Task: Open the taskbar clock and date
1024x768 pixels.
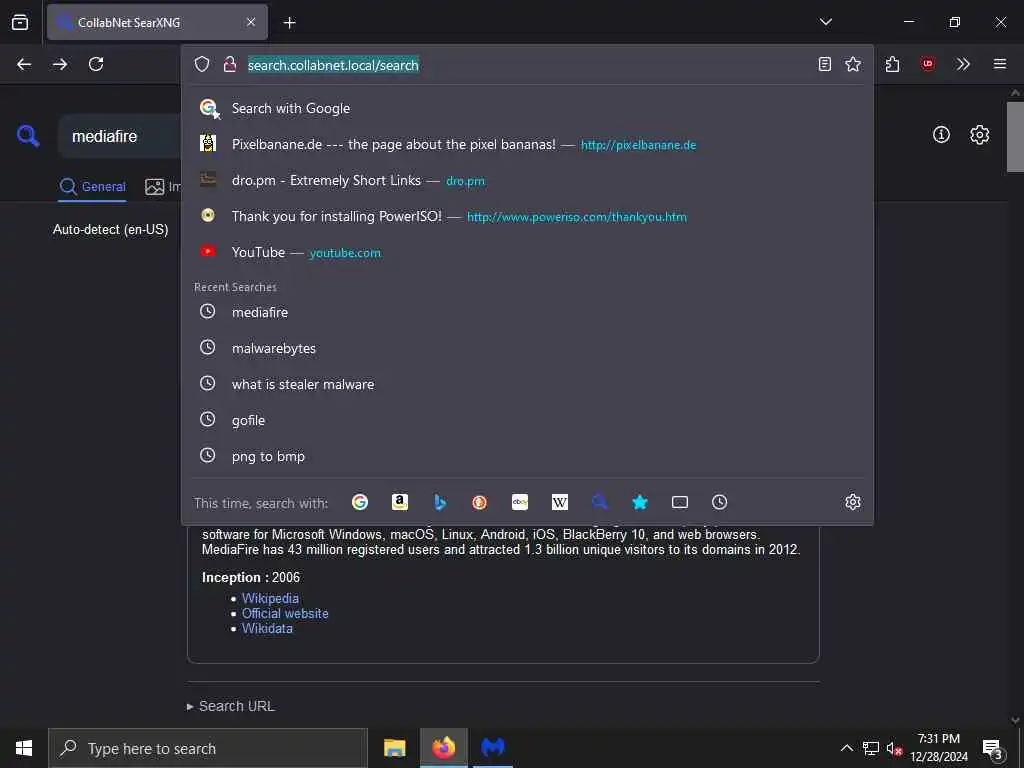Action: 938,748
